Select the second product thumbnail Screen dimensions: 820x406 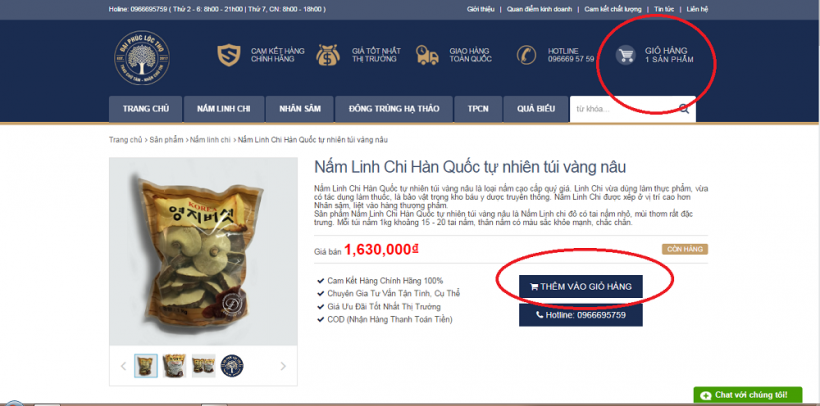coord(174,366)
